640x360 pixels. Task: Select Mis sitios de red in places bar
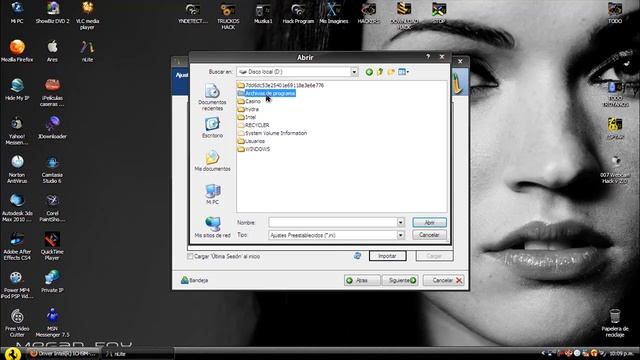click(212, 228)
